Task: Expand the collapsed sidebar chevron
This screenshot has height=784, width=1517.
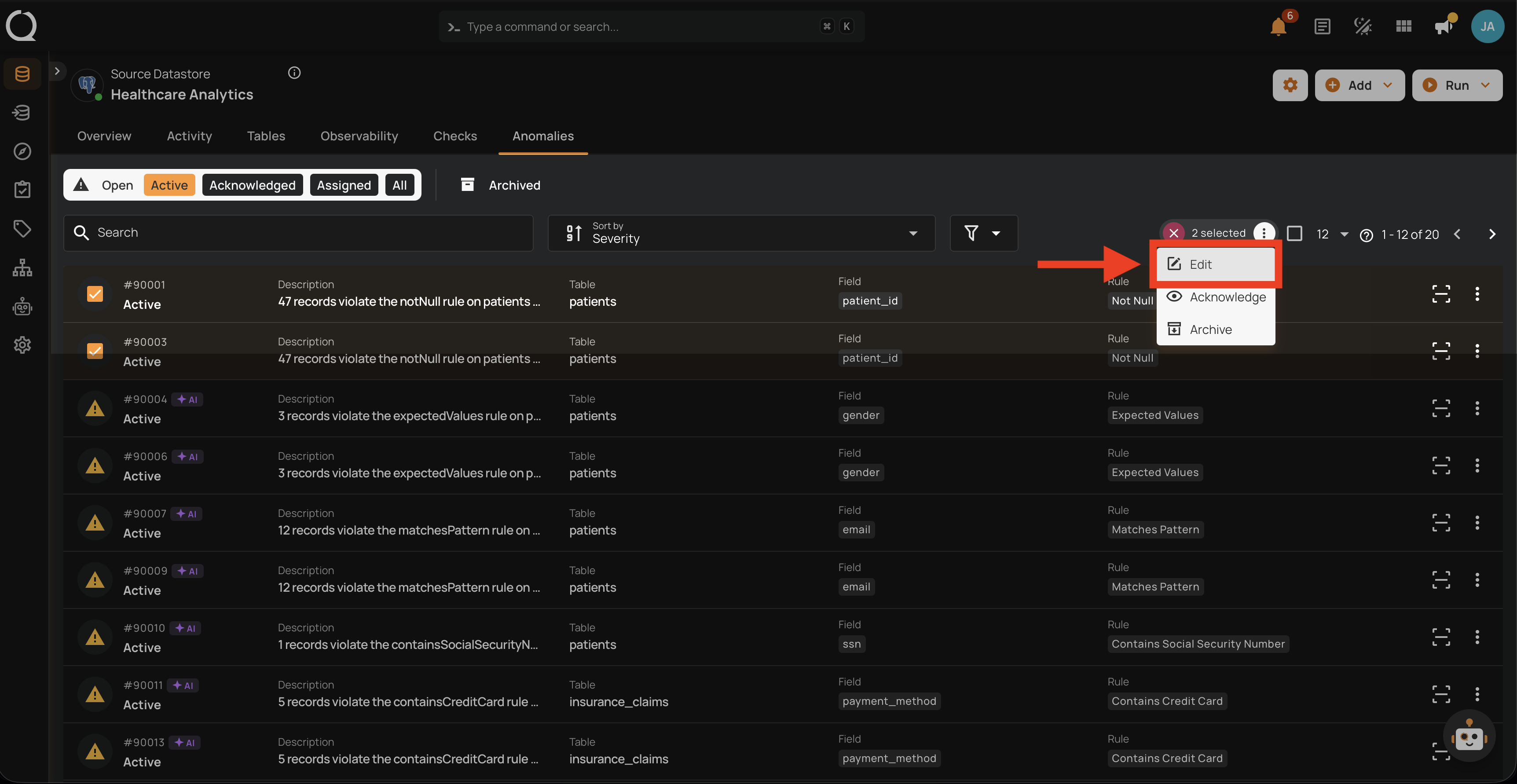Action: pos(56,71)
